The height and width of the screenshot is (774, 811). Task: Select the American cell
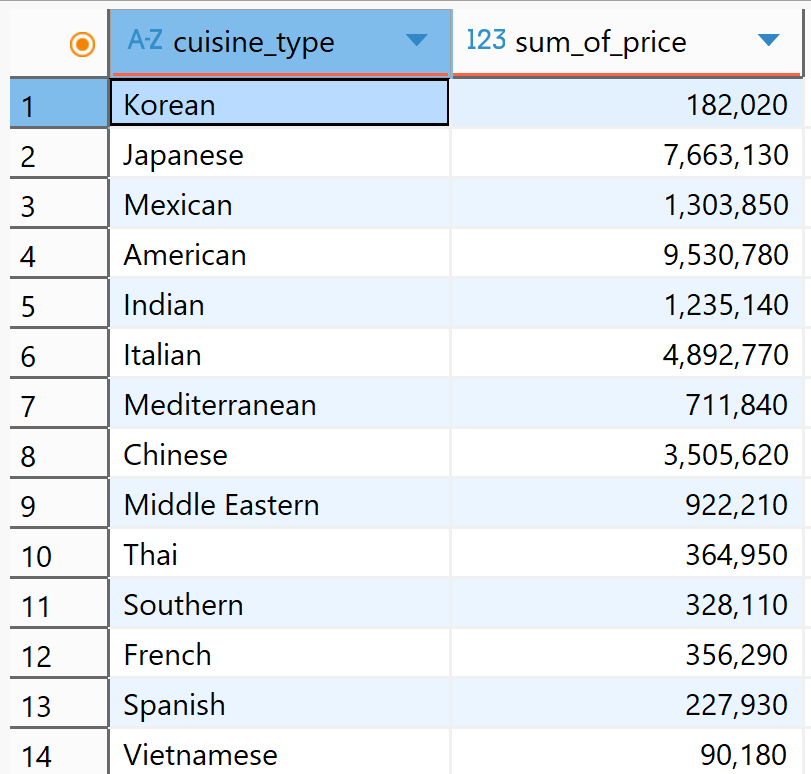[x=279, y=254]
